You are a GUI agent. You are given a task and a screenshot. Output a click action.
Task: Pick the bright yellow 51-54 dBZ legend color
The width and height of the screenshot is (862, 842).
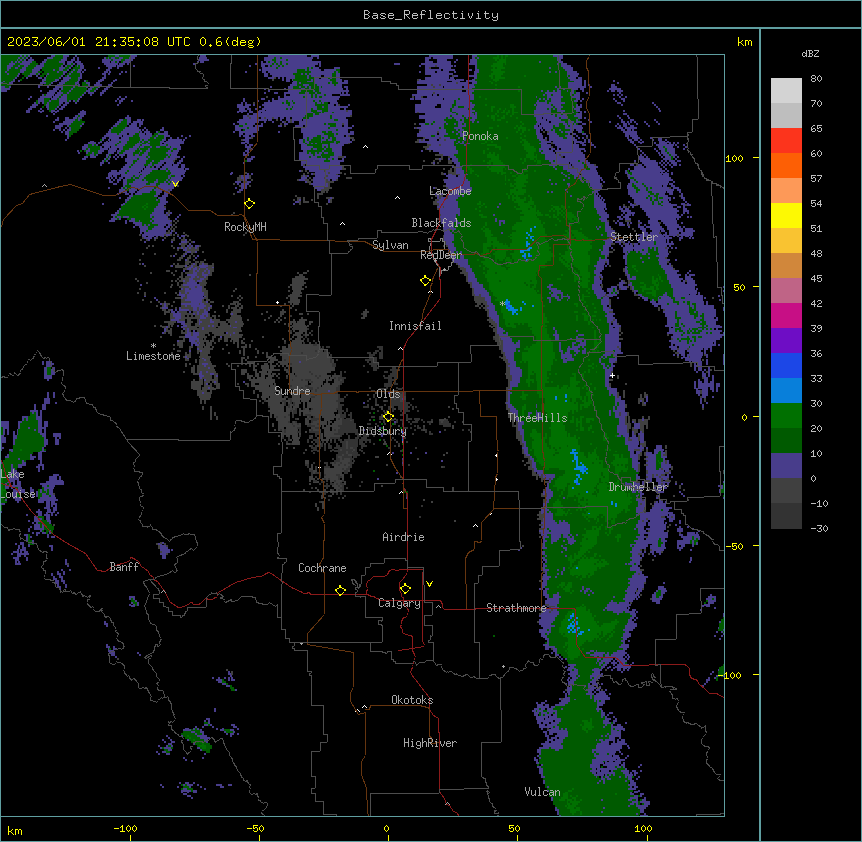[786, 215]
